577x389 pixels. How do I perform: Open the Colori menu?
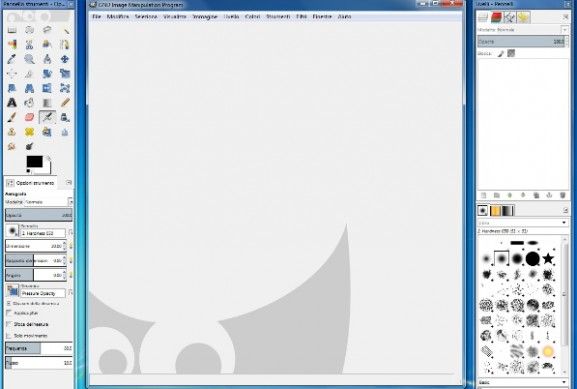tap(252, 17)
